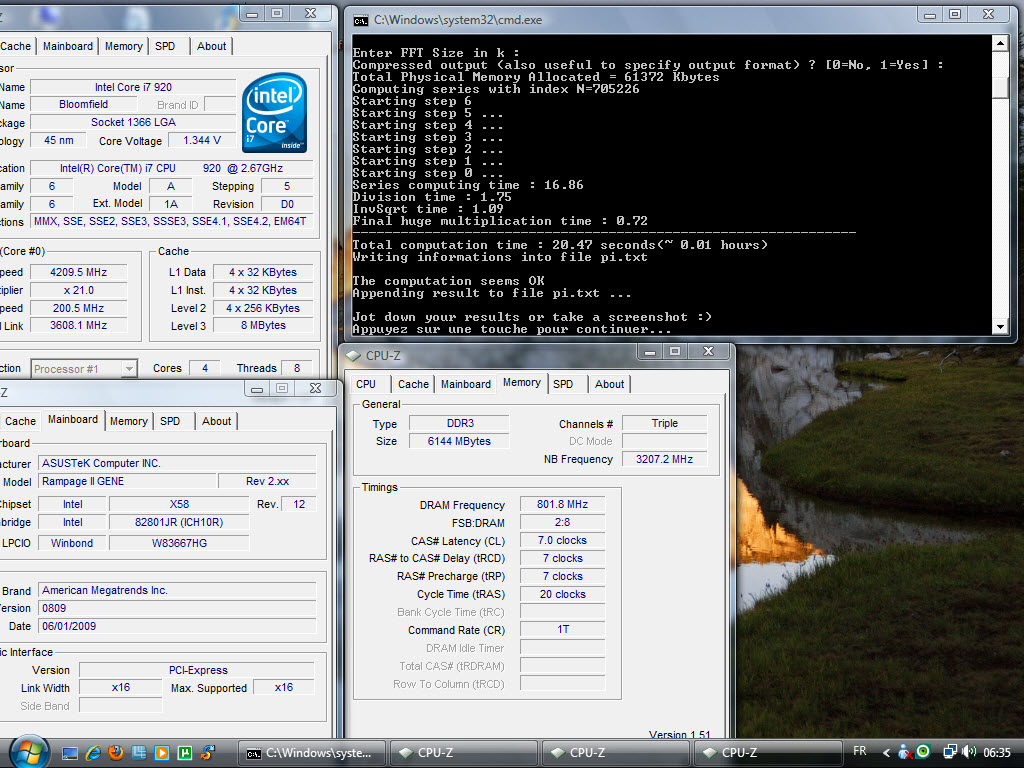
Task: Open the orange S quick launch icon
Action: (x=208, y=753)
